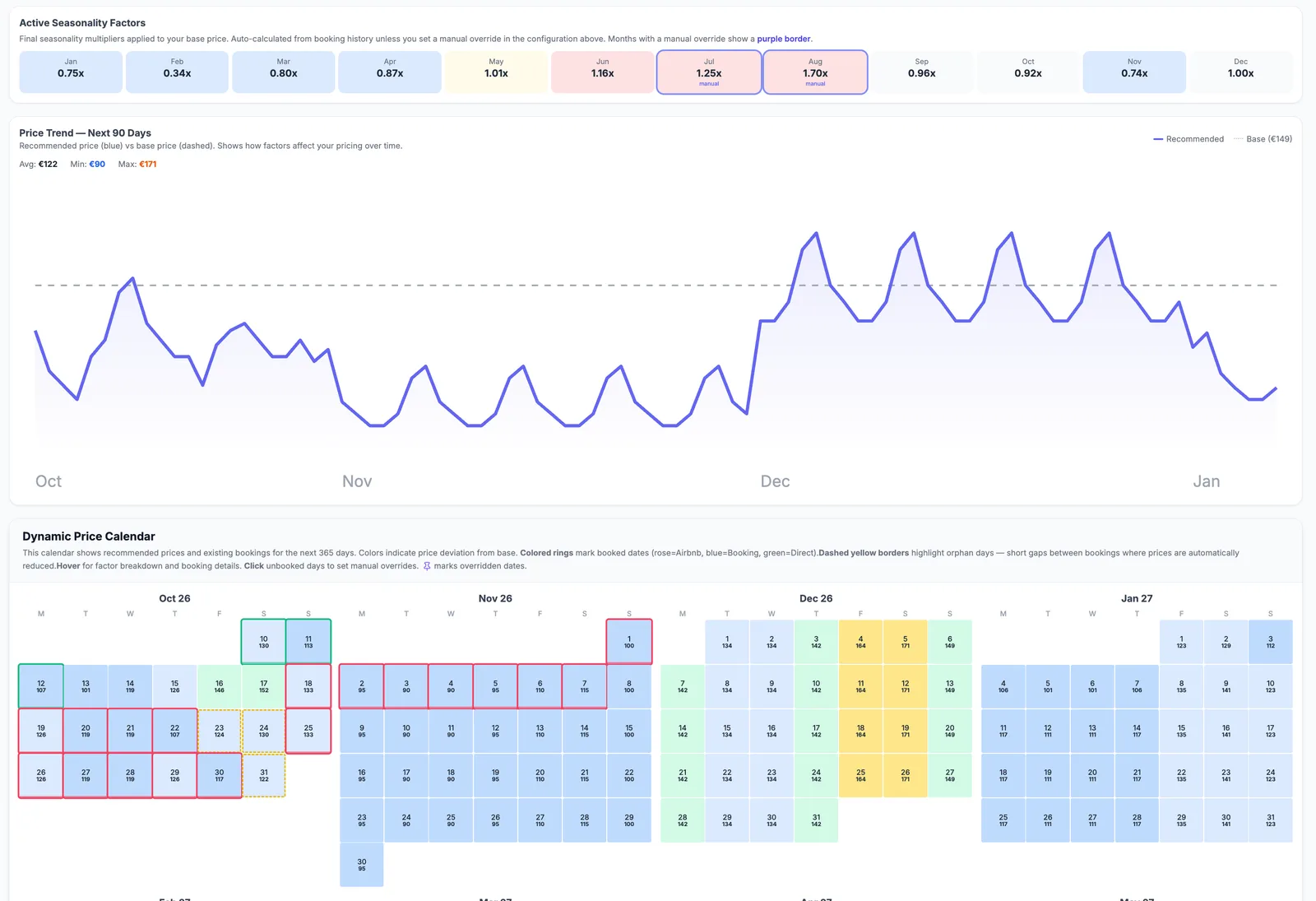1316x901 pixels.
Task: Select the Feb 0.34x seasonality factor card
Action: point(177,72)
